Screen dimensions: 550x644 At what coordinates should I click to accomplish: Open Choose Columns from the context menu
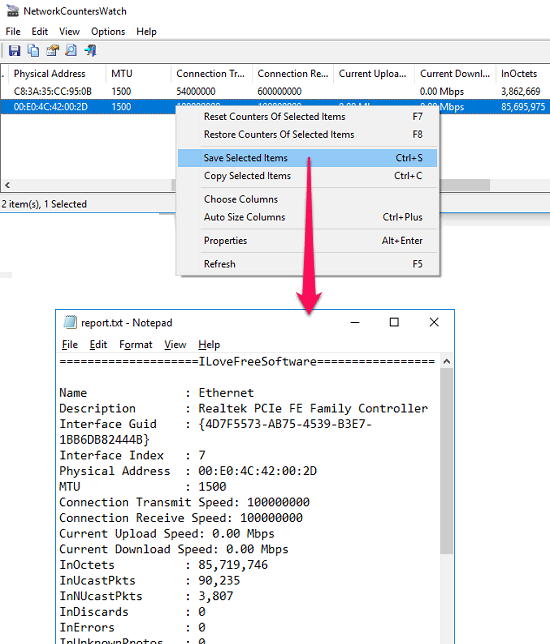click(x=308, y=199)
